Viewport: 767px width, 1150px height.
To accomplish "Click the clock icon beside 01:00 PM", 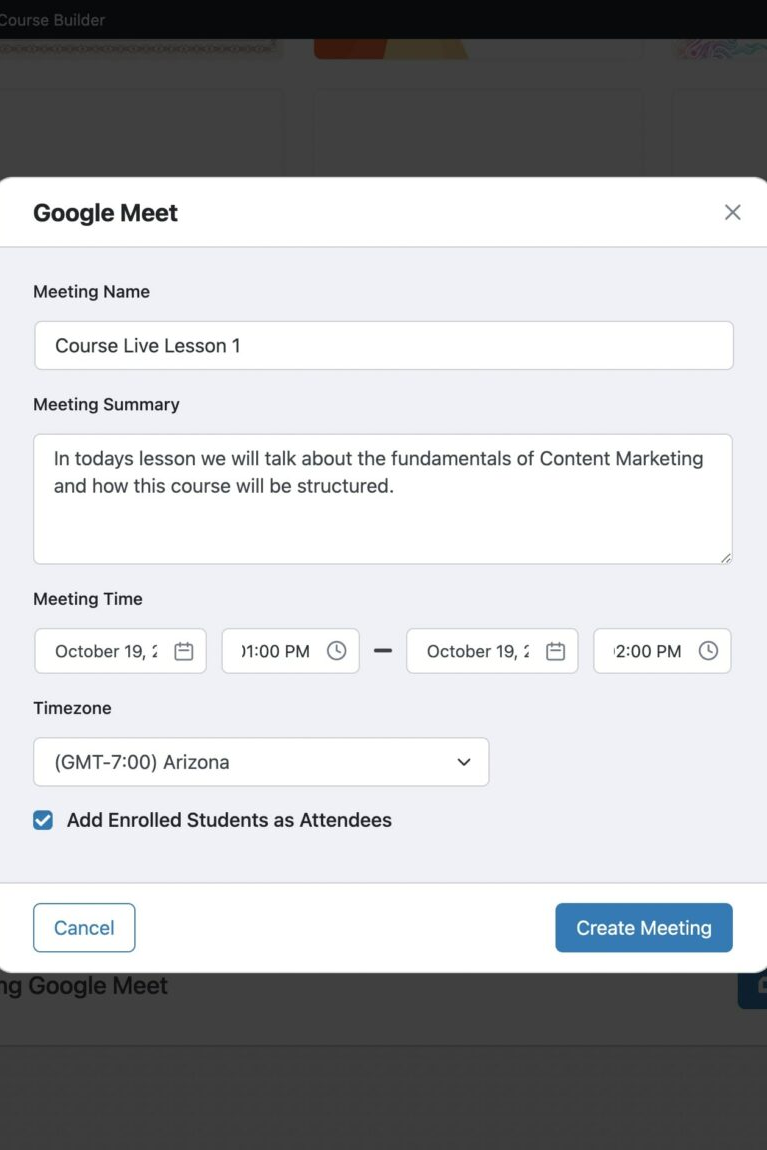I will (x=337, y=651).
